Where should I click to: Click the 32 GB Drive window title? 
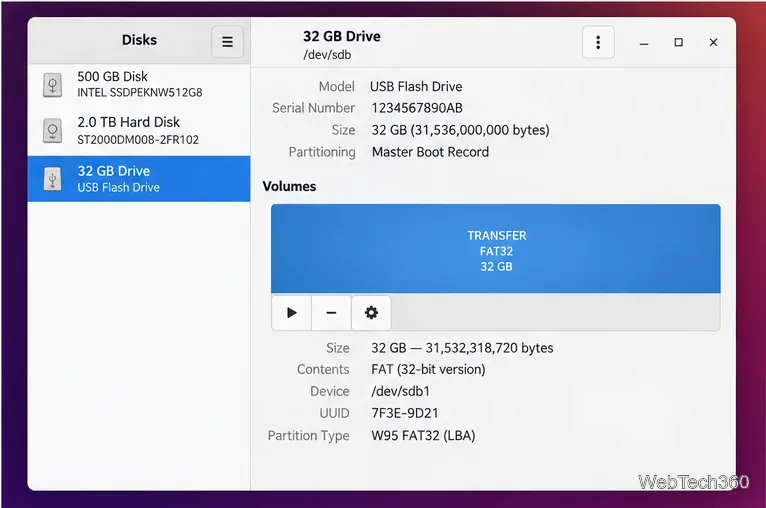(341, 36)
